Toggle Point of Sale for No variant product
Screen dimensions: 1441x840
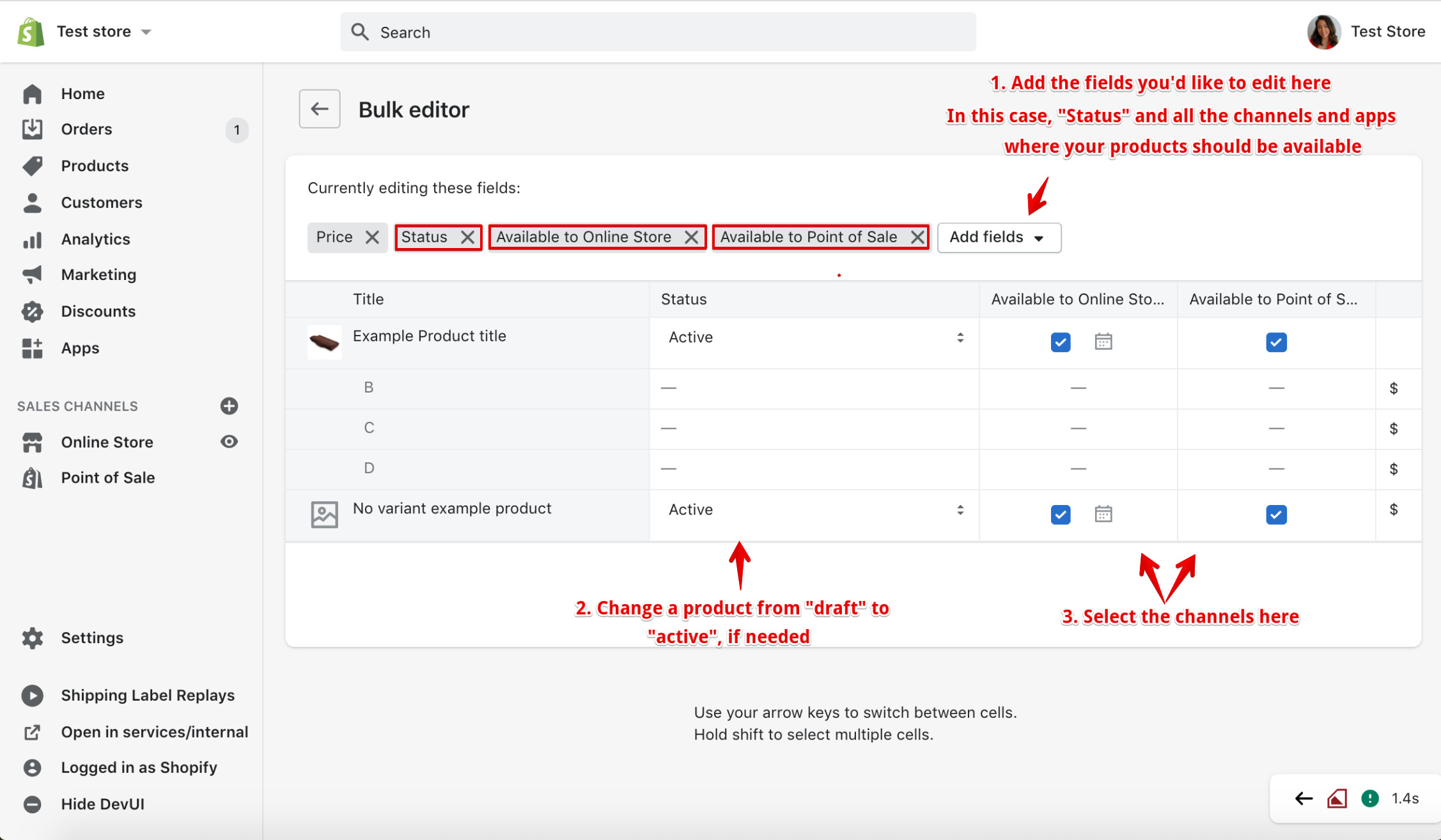coord(1276,515)
